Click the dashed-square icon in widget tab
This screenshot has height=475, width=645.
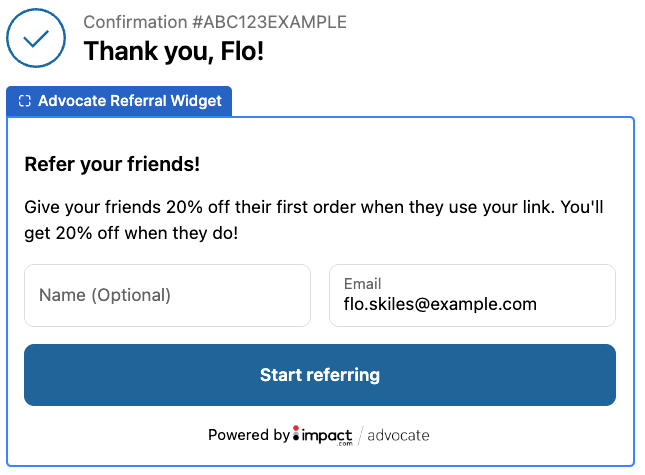[x=25, y=101]
